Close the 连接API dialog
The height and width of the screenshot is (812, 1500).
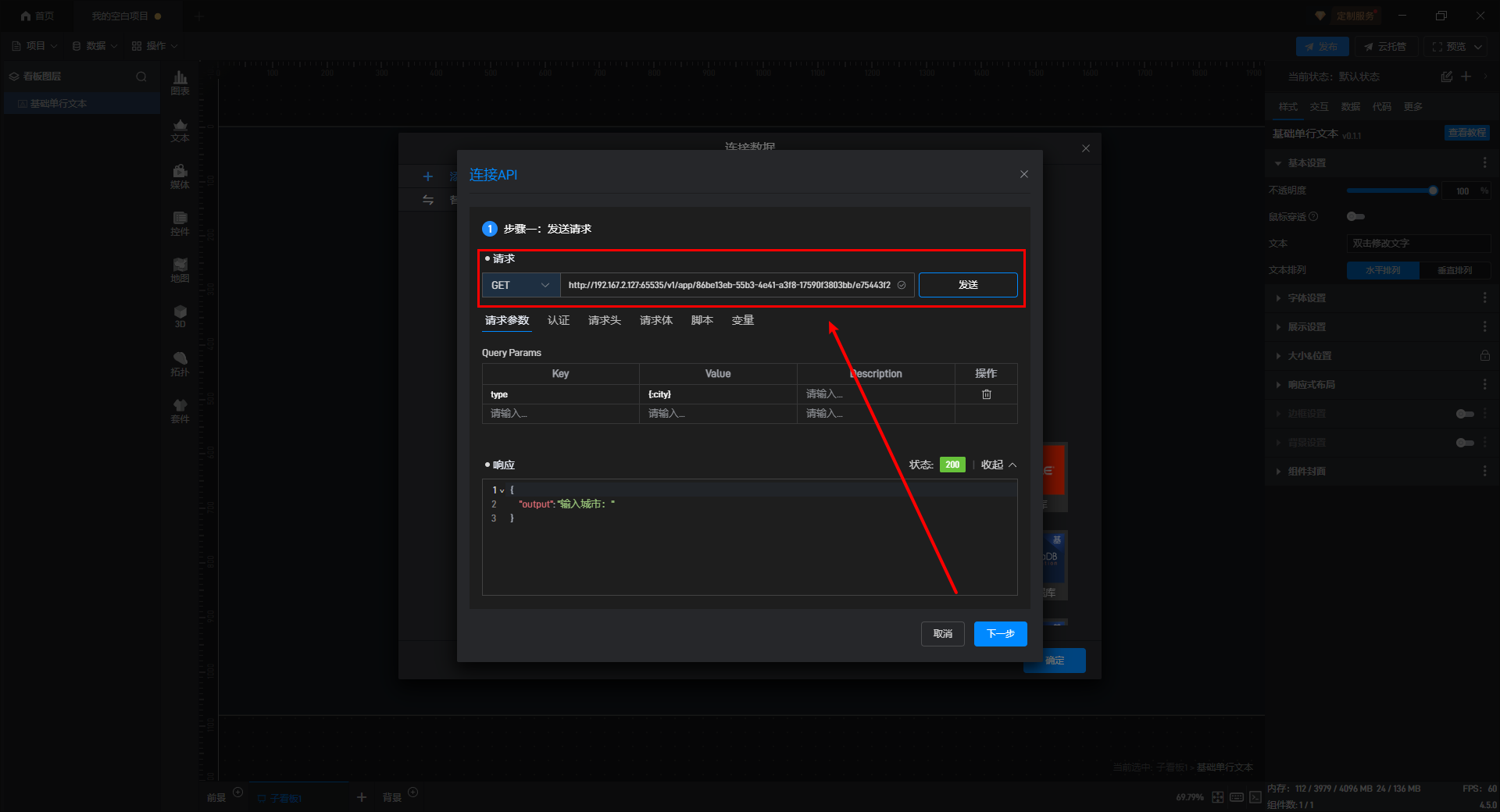[x=1023, y=174]
